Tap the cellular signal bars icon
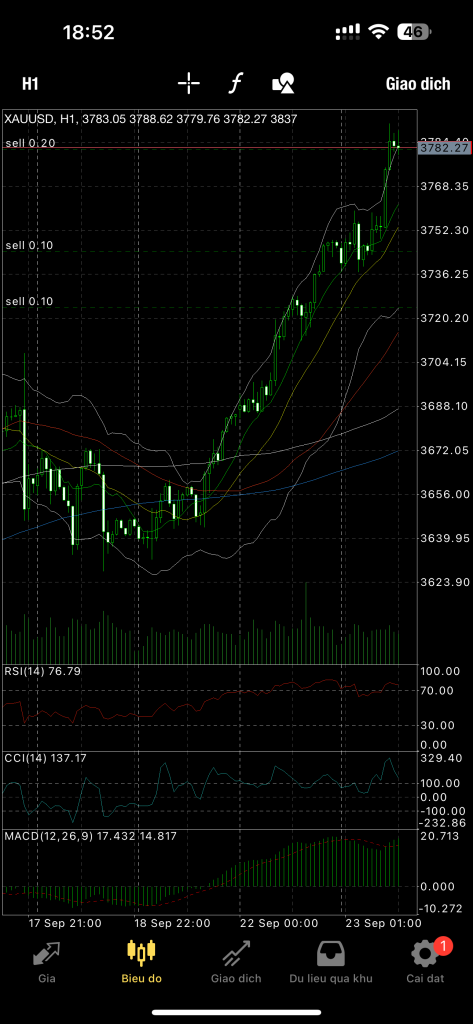Viewport: 473px width, 1024px height. click(x=348, y=31)
